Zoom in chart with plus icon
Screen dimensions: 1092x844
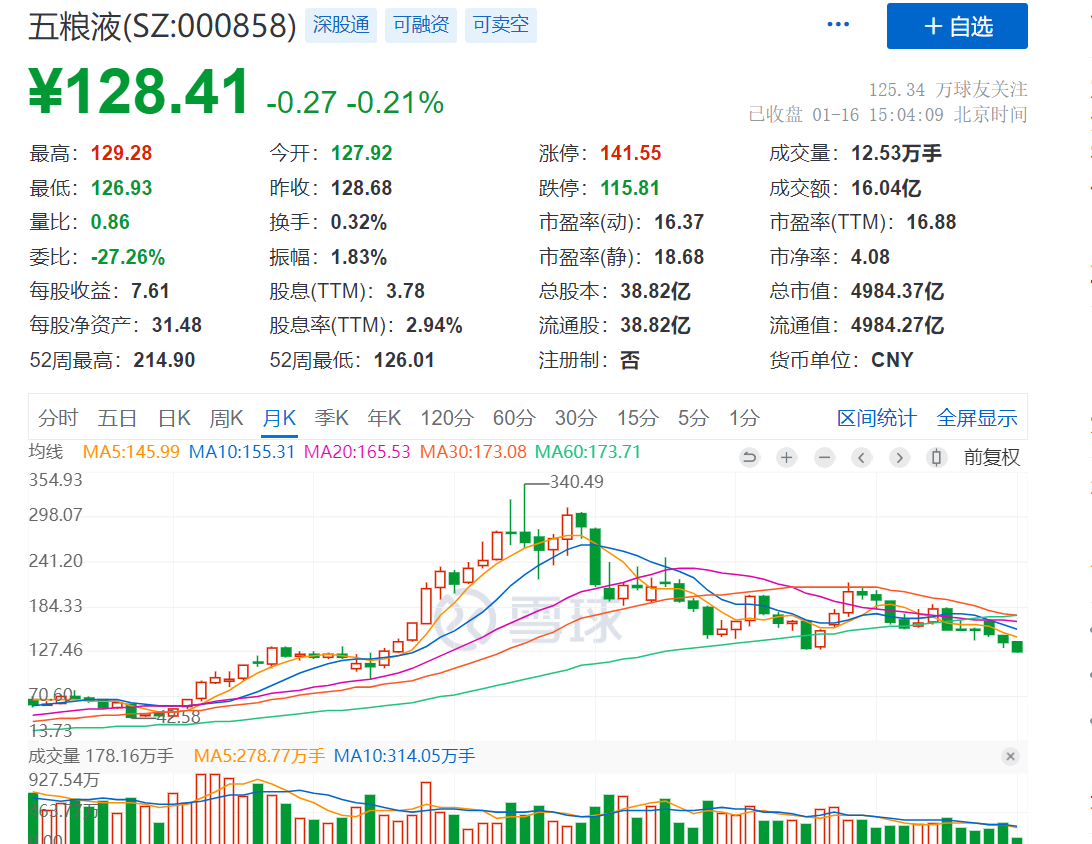[x=787, y=458]
